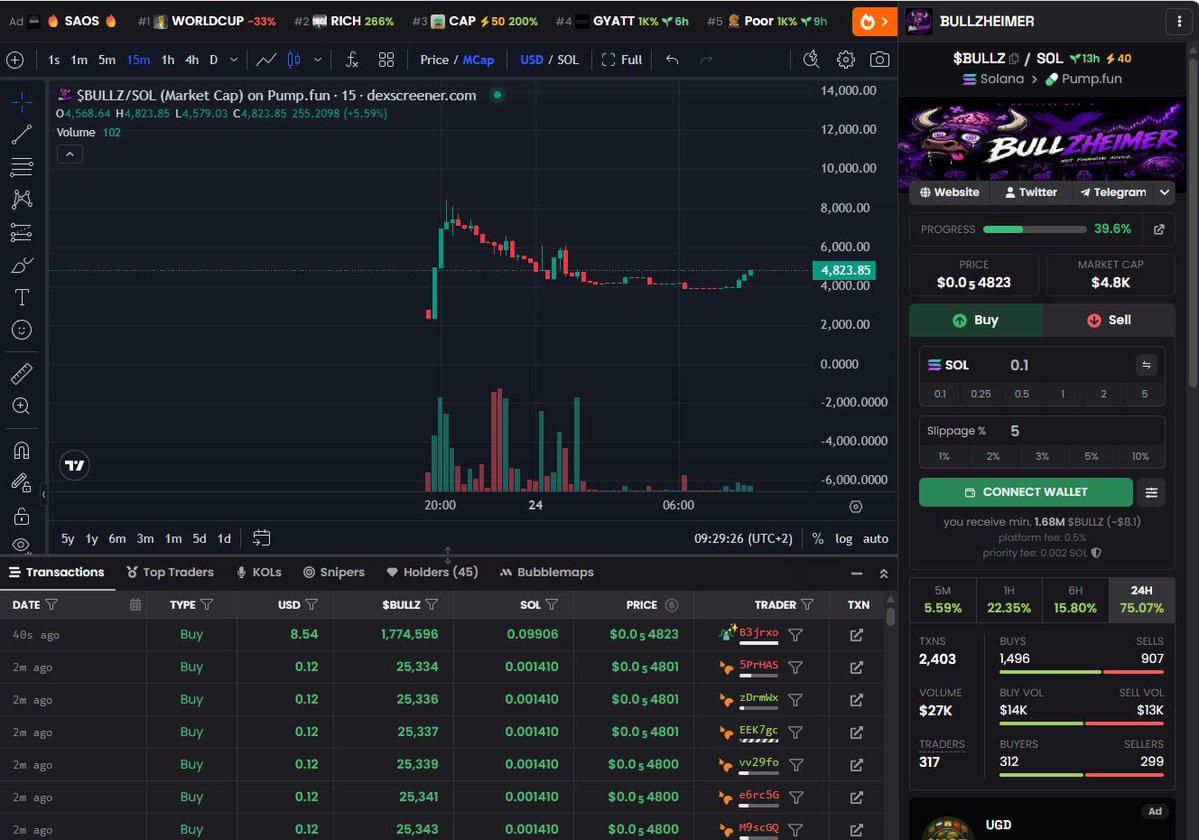Image resolution: width=1199 pixels, height=840 pixels.
Task: Select the candlestick chart style icon
Action: tap(294, 60)
